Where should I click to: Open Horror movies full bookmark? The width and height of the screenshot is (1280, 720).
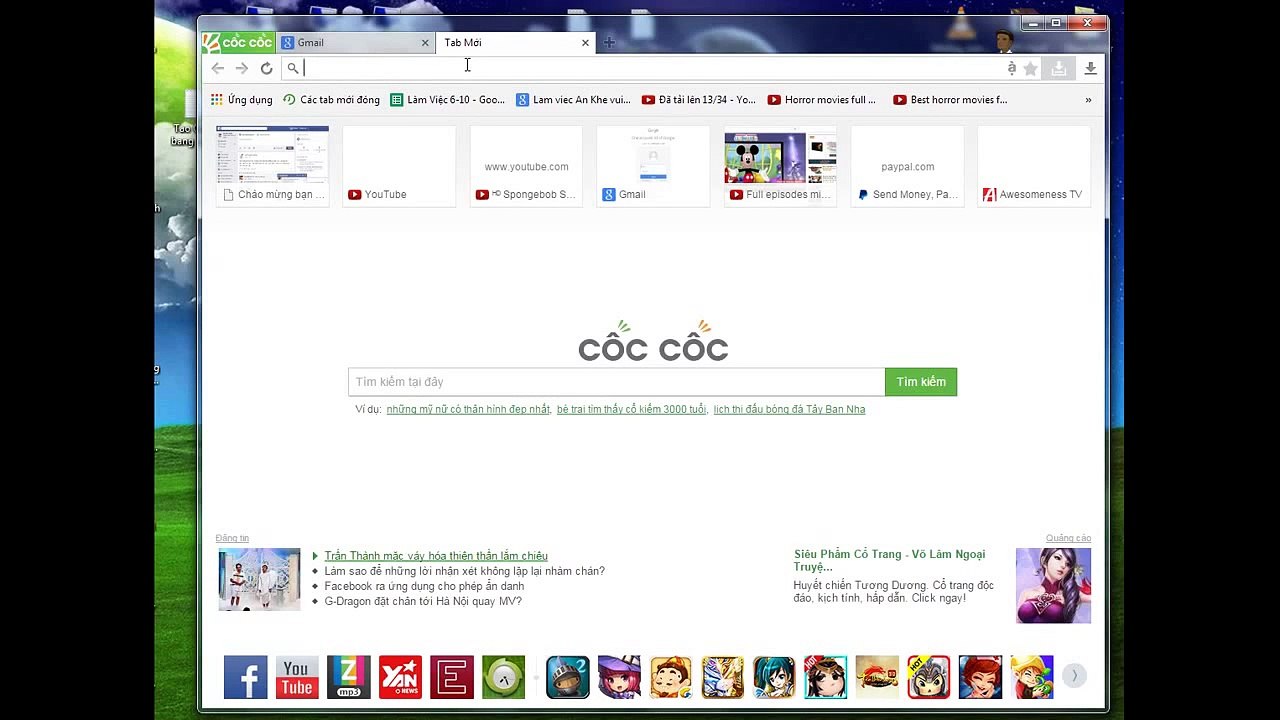pyautogui.click(x=822, y=100)
